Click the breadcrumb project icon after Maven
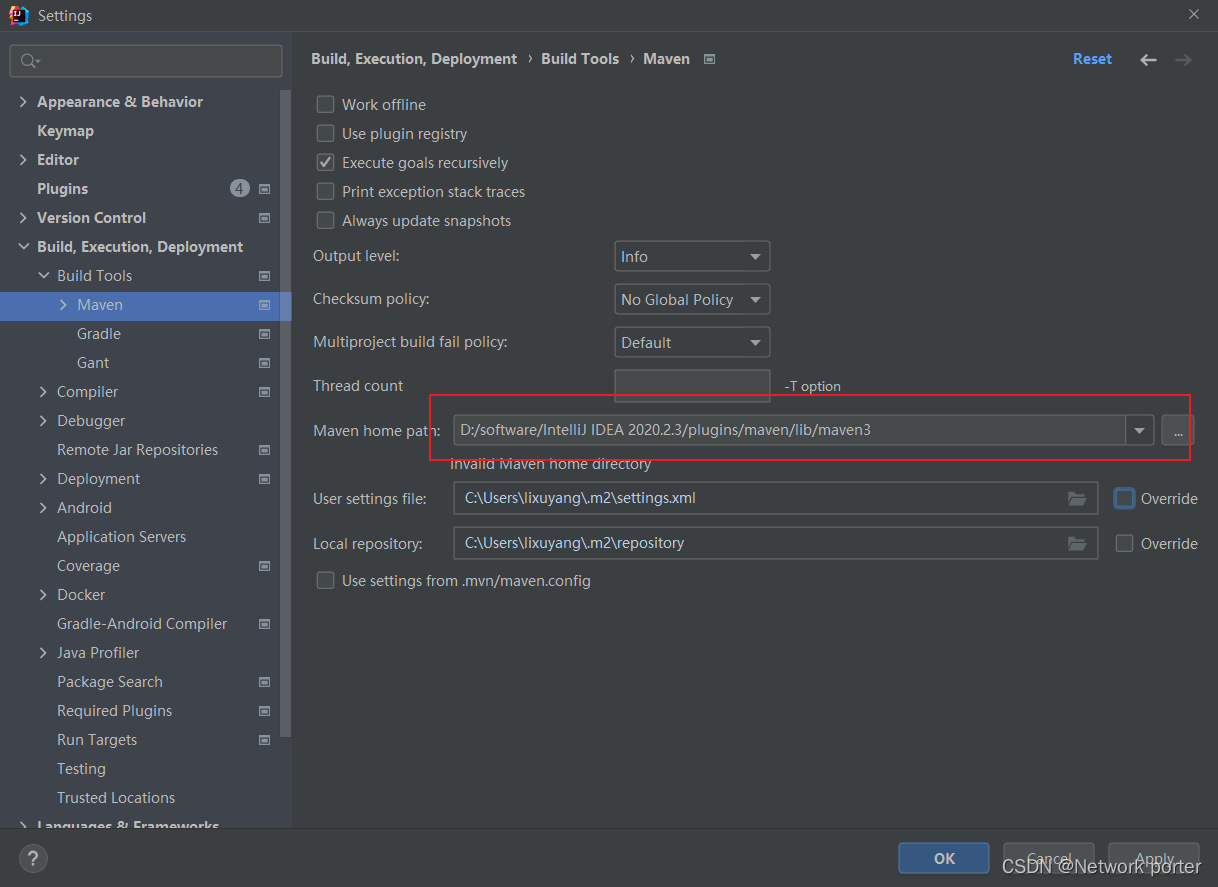Image resolution: width=1218 pixels, height=887 pixels. tap(710, 59)
